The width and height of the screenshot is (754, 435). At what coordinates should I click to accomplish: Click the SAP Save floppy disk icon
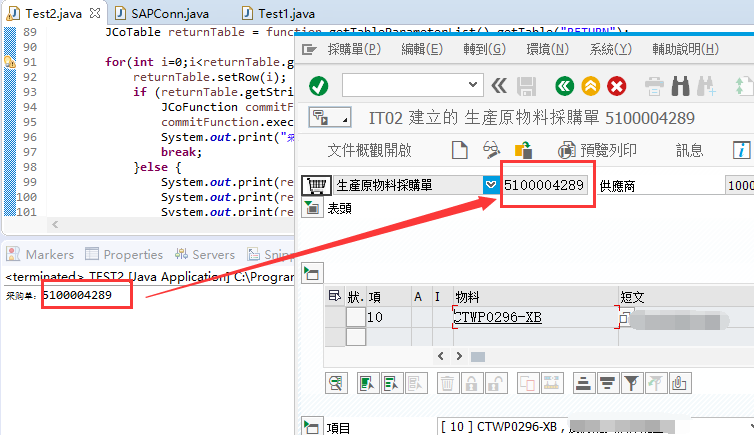click(527, 87)
